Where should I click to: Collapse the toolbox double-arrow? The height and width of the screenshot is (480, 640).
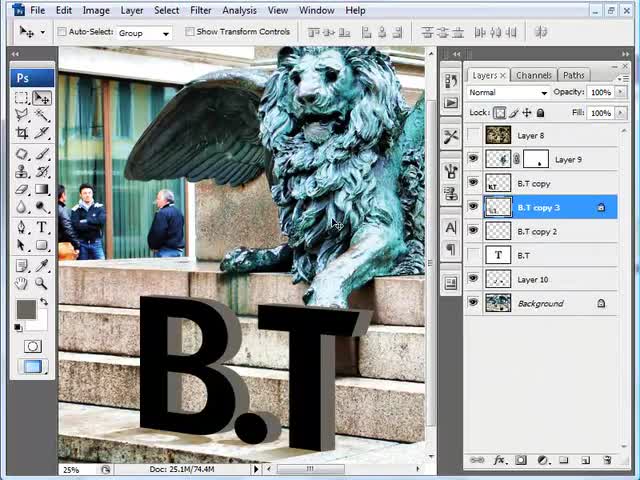click(x=16, y=54)
